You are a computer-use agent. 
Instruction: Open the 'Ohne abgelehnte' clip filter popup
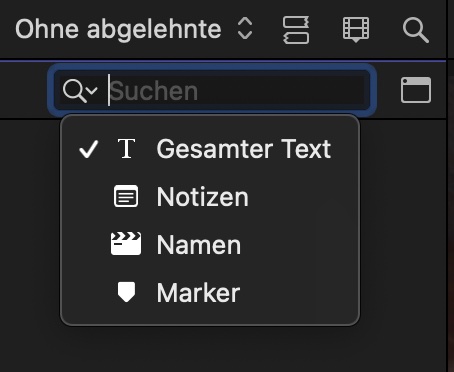134,29
